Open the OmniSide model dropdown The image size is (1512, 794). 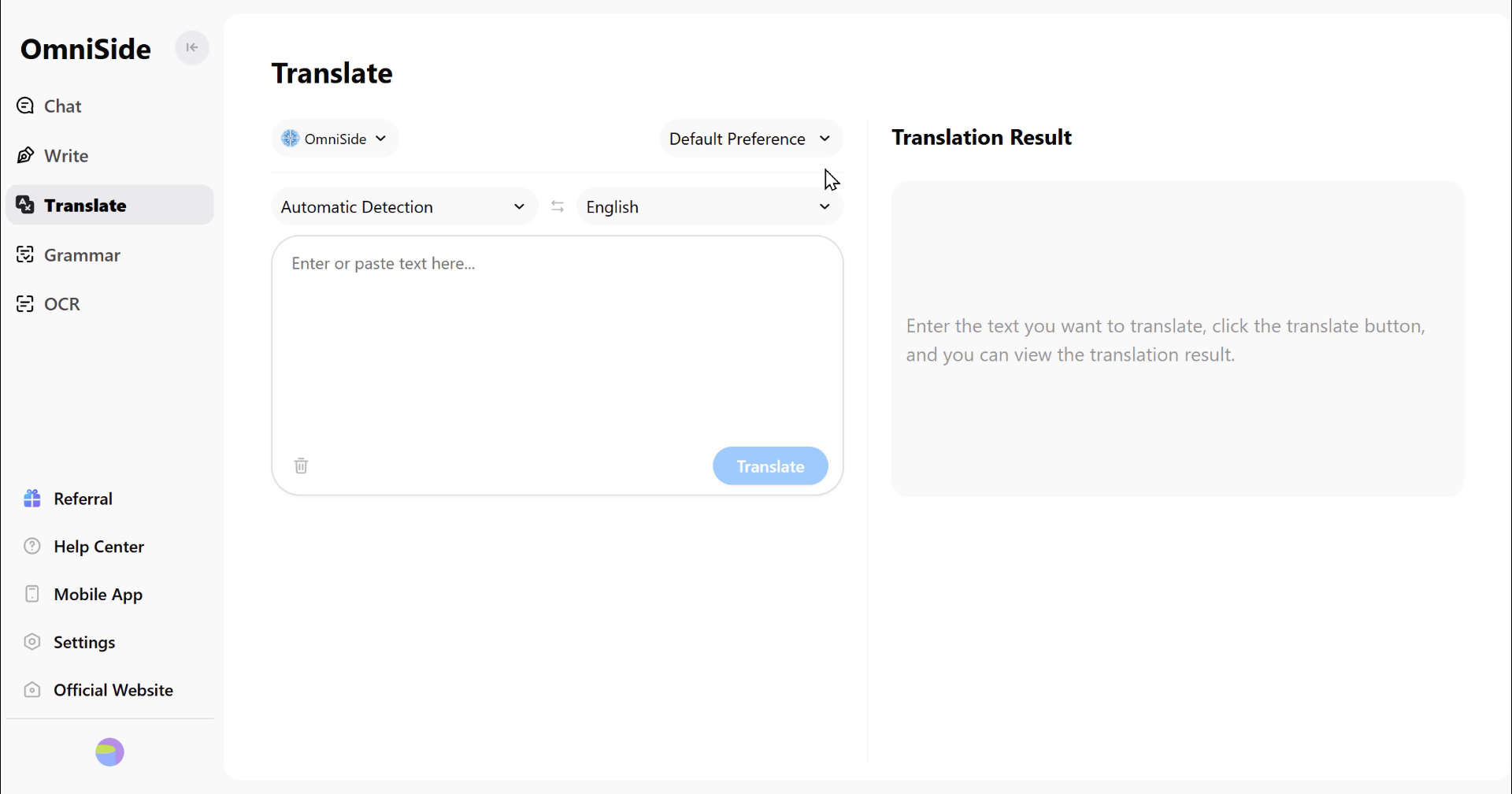[335, 139]
